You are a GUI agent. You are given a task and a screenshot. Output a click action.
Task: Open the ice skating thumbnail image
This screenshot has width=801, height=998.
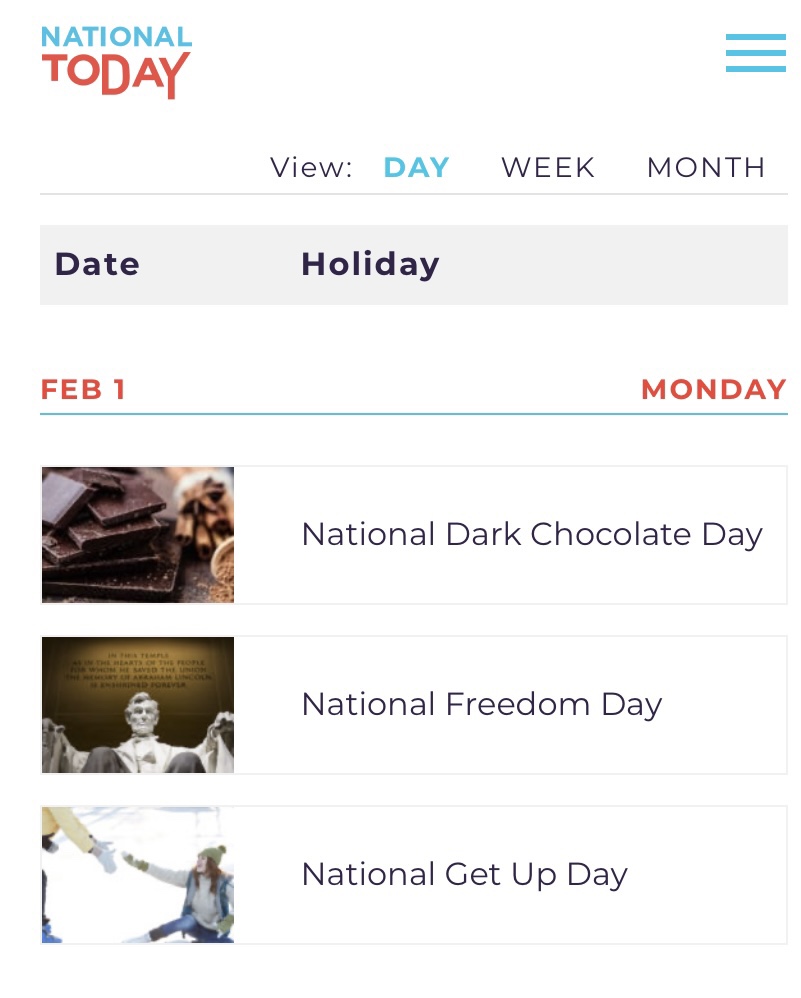point(138,875)
